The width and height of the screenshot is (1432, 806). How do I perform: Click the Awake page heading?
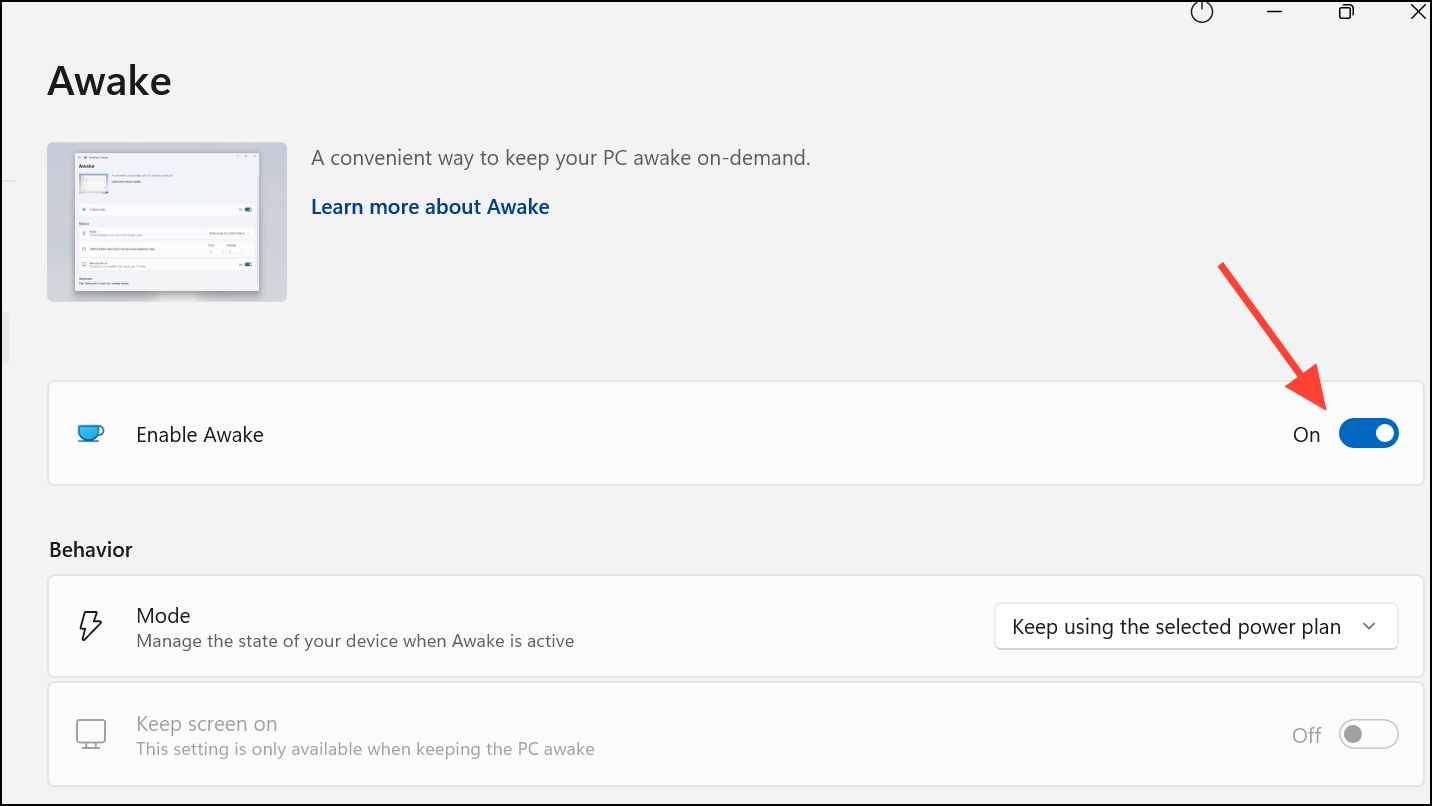point(109,80)
